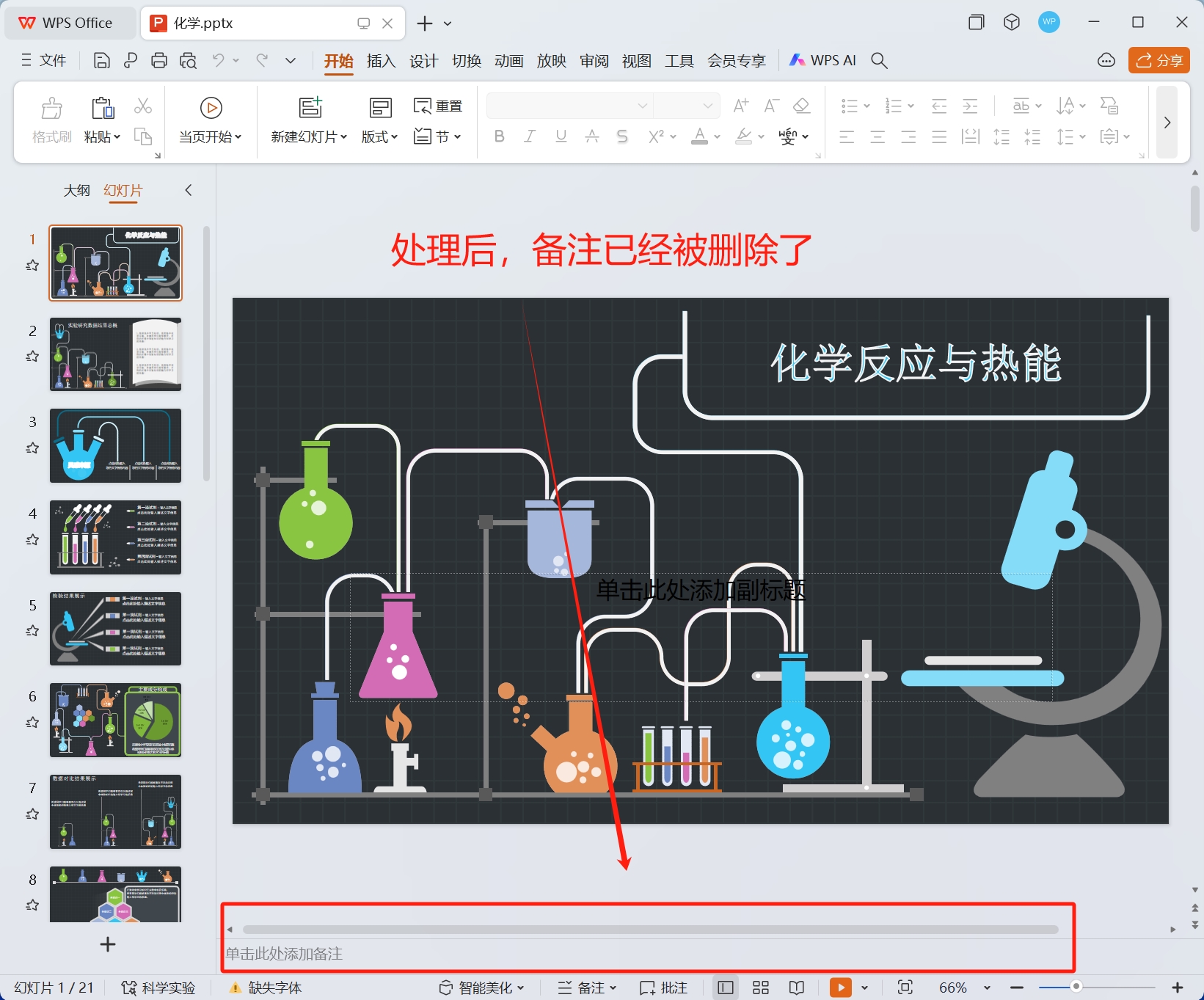
Task: Click the fit-slide-to-window icon
Action: (x=905, y=988)
